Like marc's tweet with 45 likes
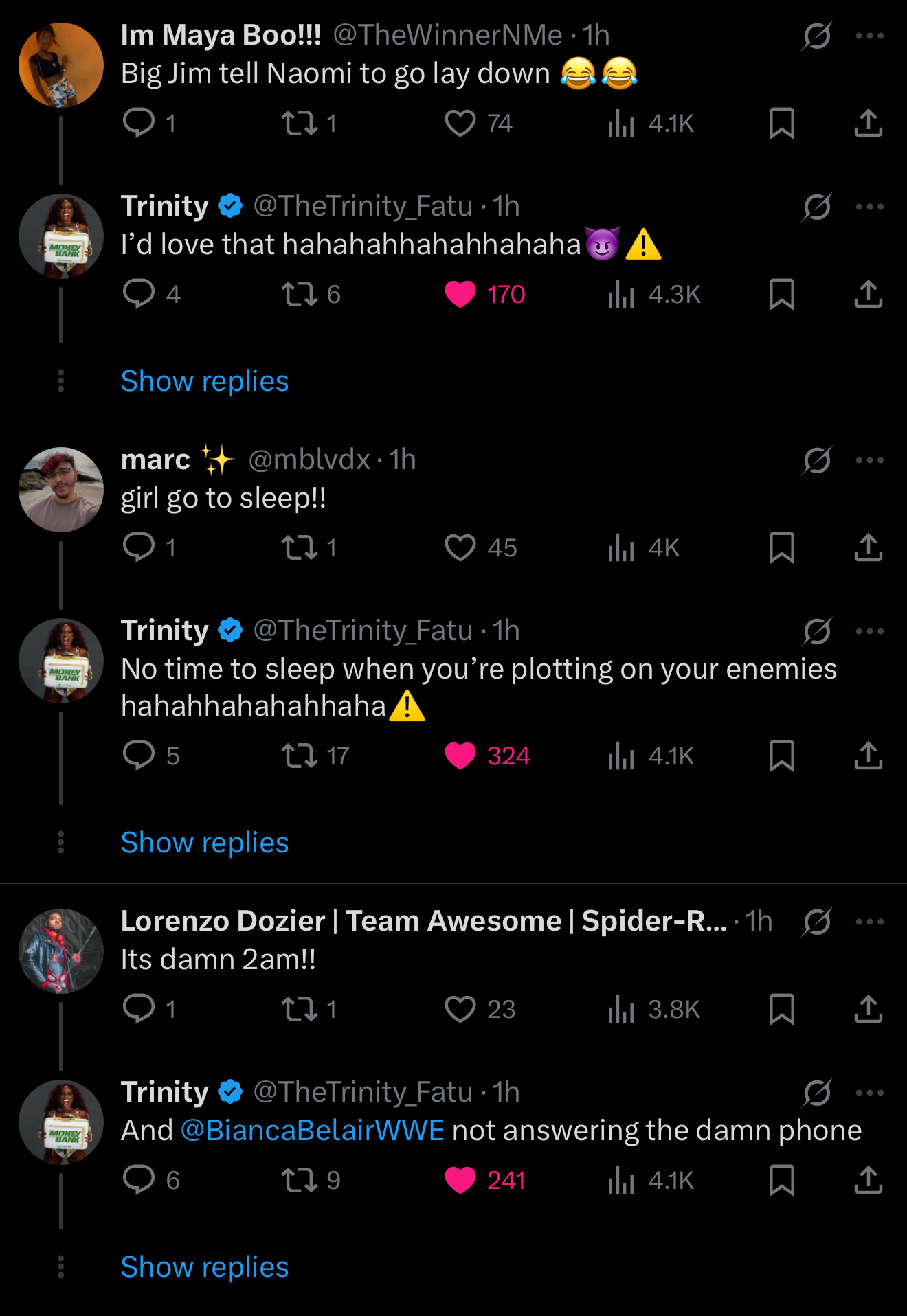907x1316 pixels. [x=460, y=548]
